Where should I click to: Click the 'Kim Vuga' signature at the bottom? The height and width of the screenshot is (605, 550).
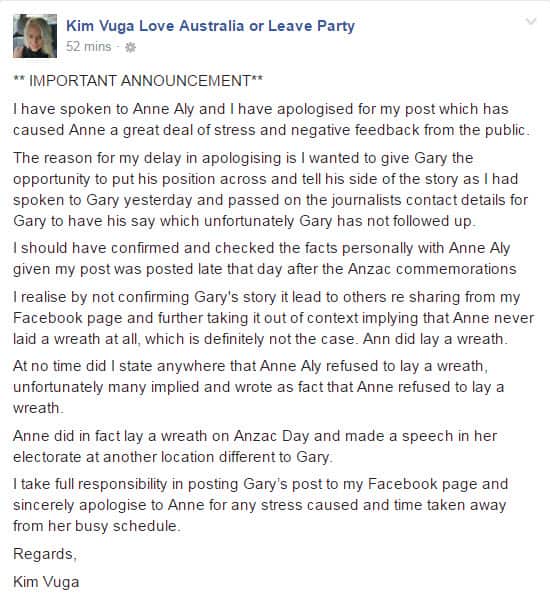46,582
